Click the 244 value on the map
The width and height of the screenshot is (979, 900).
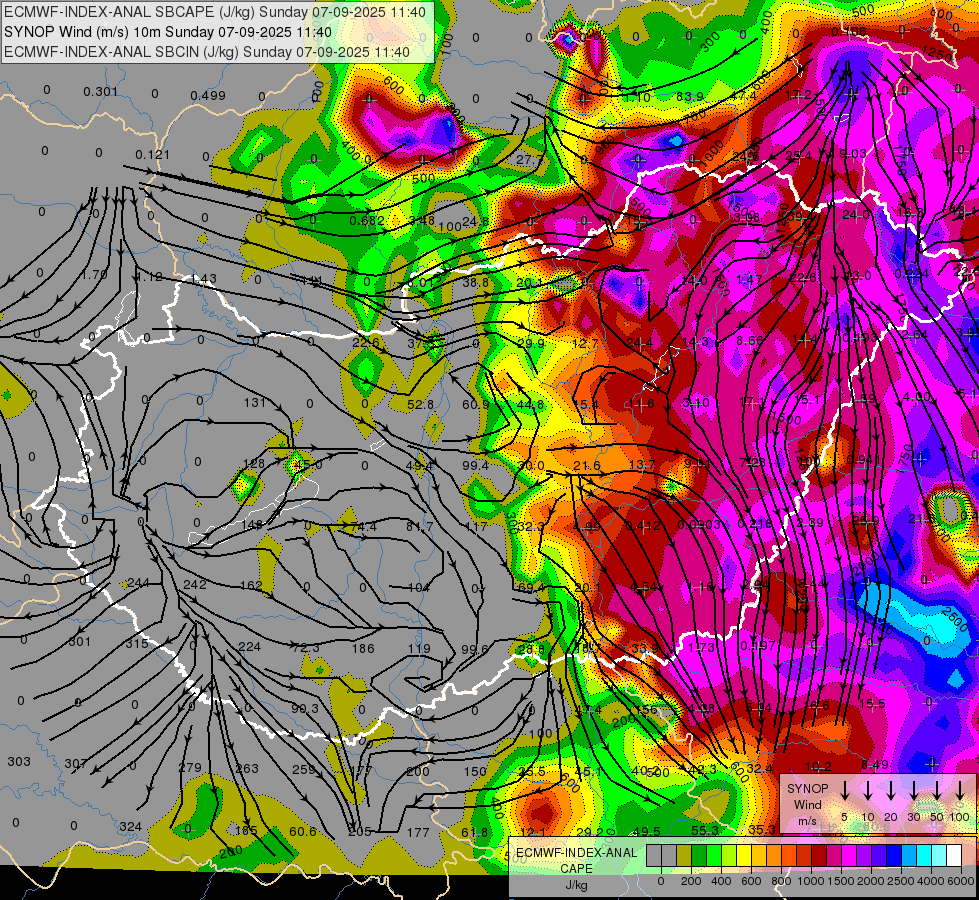[138, 583]
